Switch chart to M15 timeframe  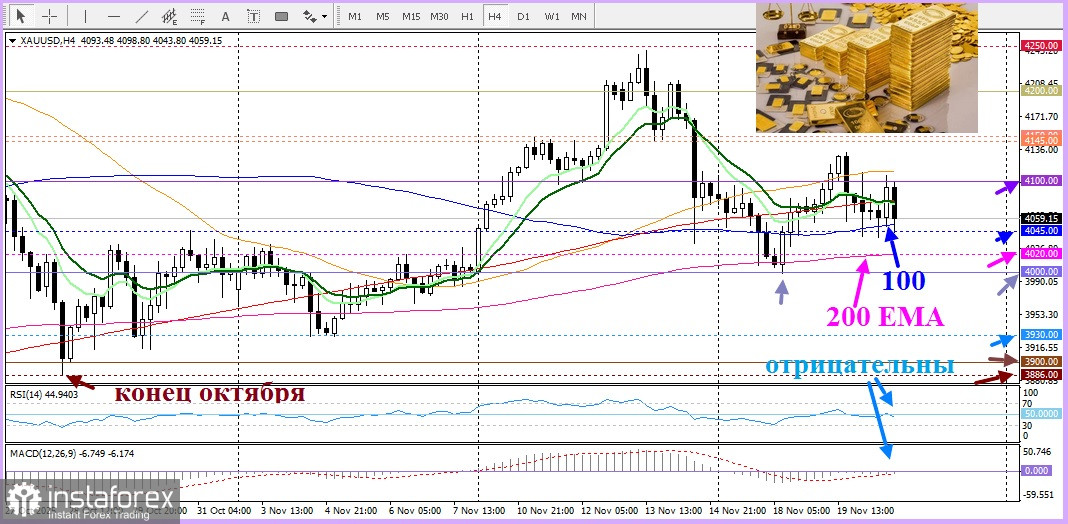[411, 16]
